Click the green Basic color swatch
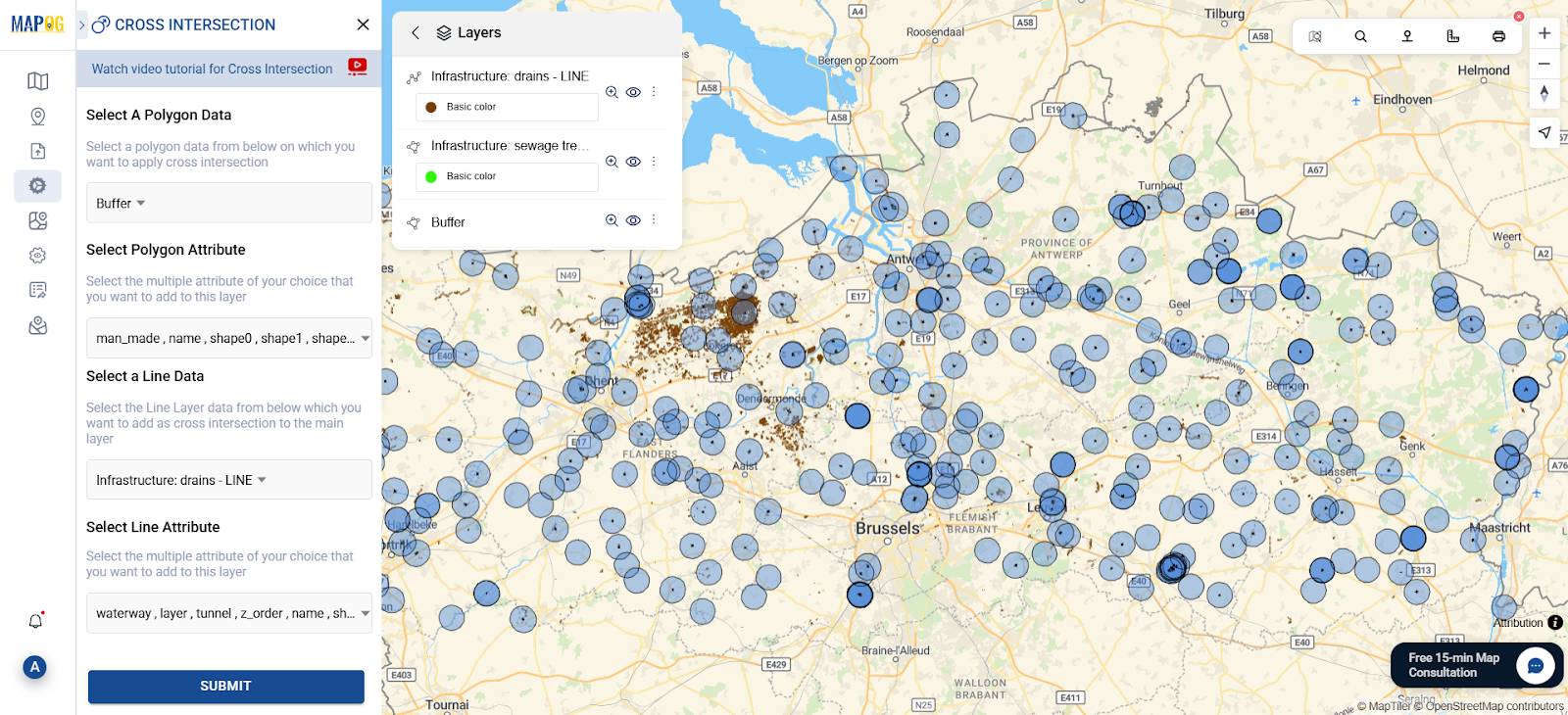This screenshot has height=715, width=1568. 431,176
